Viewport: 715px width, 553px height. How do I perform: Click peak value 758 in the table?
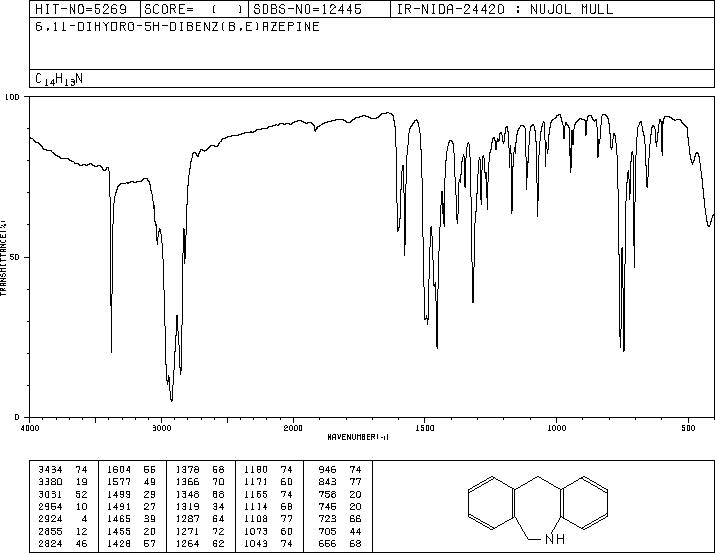tap(327, 494)
